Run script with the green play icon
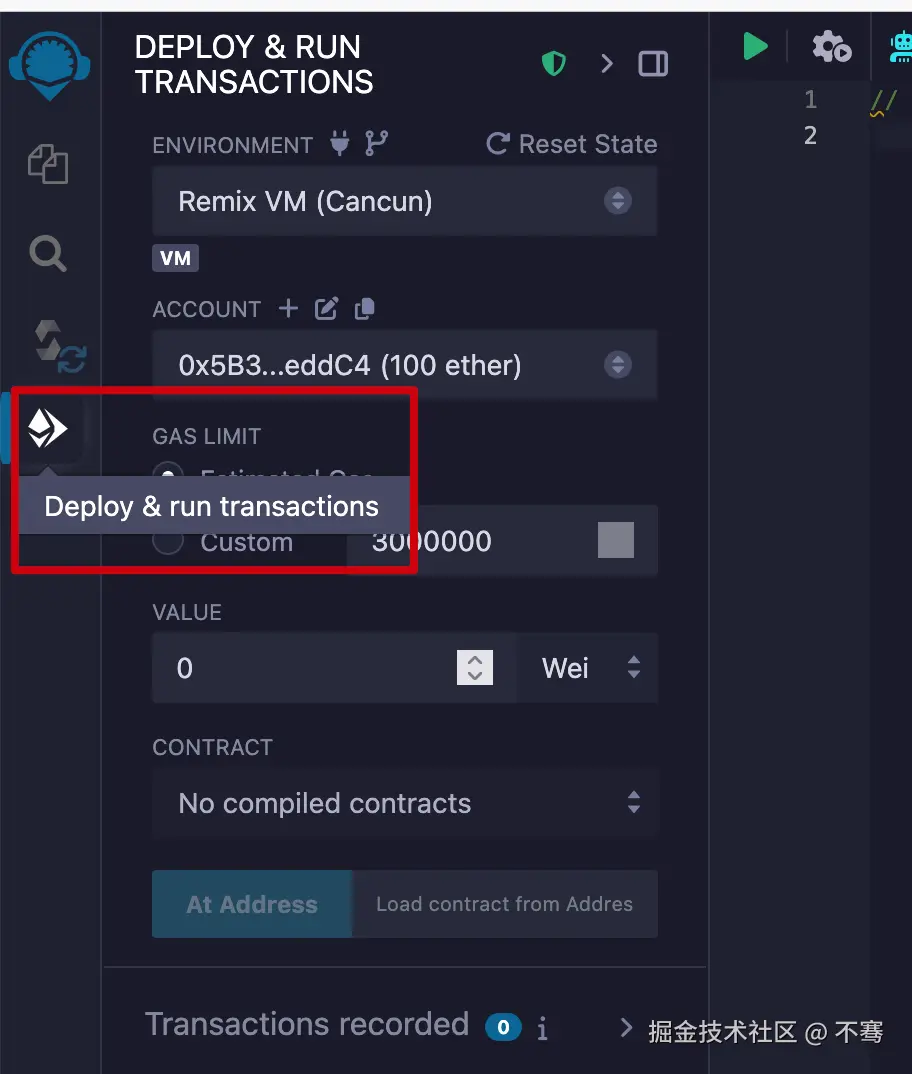The height and width of the screenshot is (1074, 912). click(755, 47)
